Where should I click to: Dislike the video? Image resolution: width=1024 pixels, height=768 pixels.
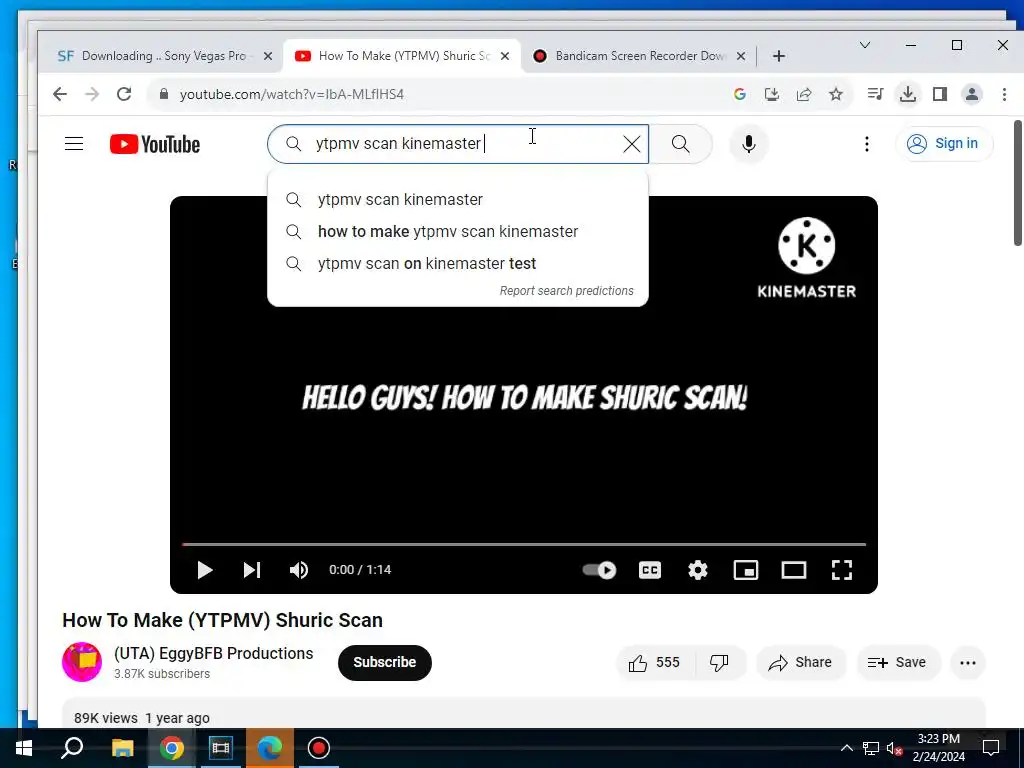720,663
